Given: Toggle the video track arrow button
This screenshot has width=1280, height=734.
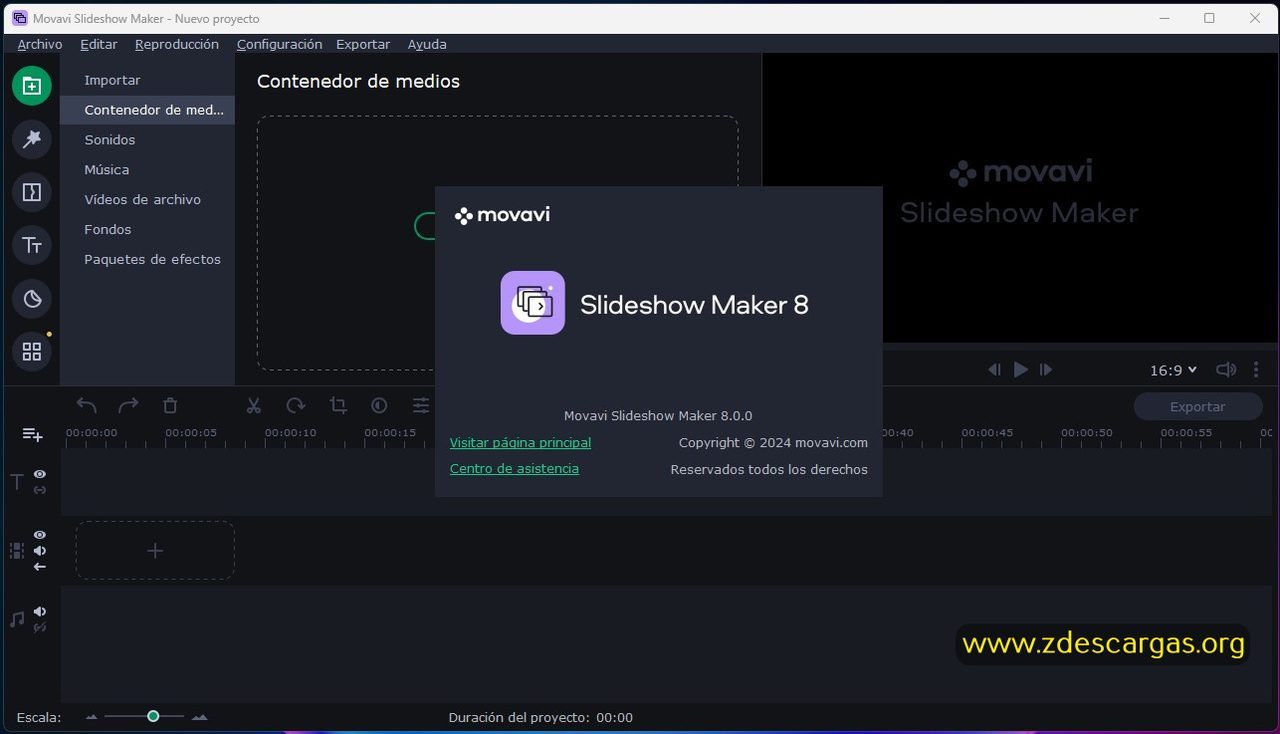Looking at the screenshot, I should [x=40, y=567].
